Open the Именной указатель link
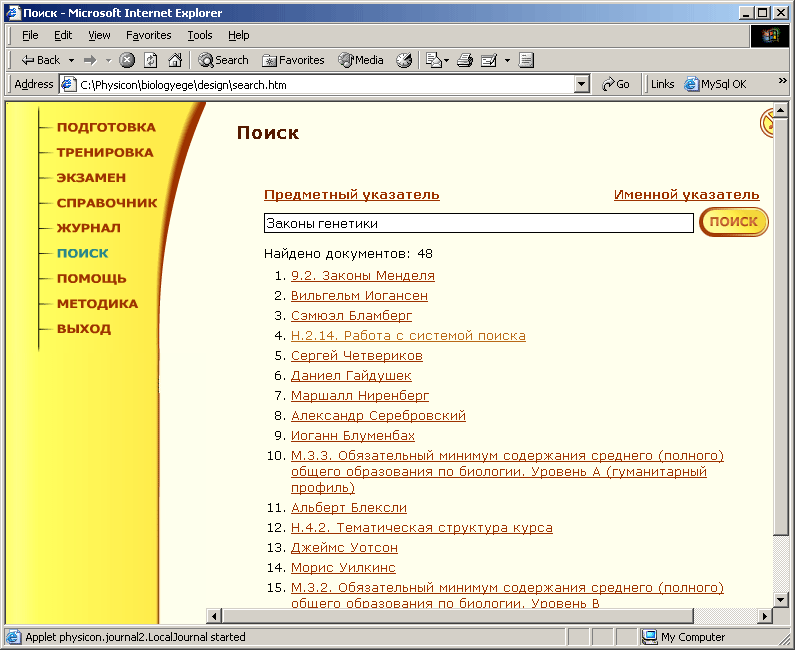 [x=686, y=195]
